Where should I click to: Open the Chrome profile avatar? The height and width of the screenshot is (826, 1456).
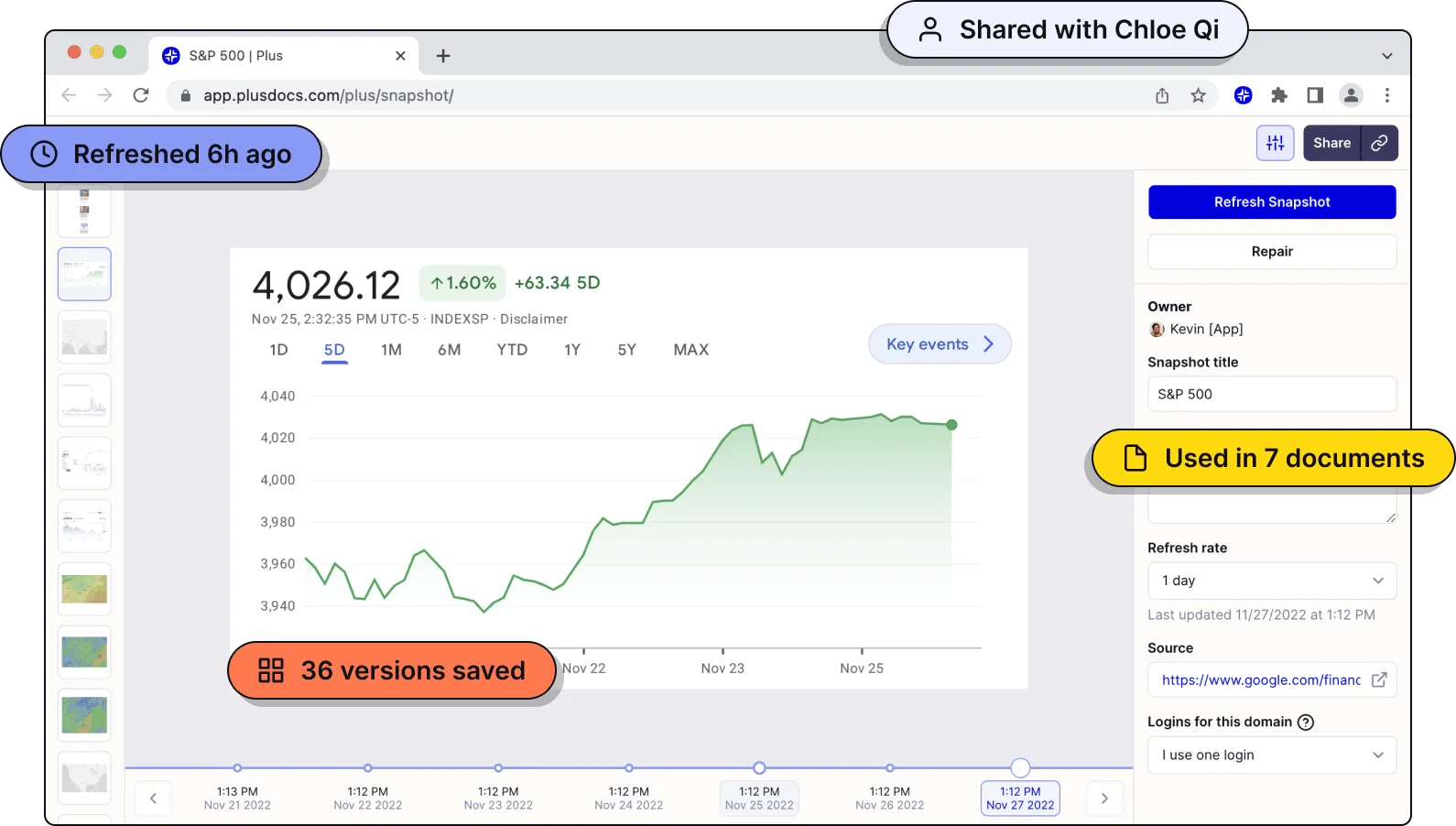click(x=1351, y=95)
